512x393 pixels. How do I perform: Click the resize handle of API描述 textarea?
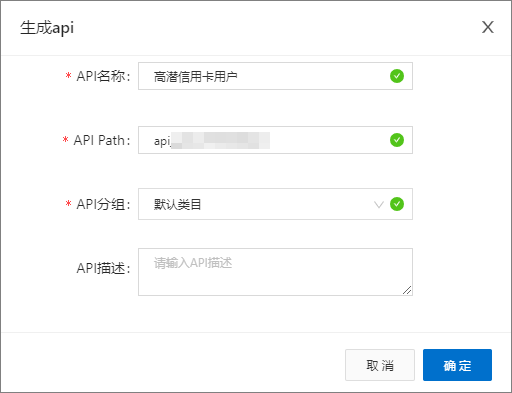(x=407, y=290)
